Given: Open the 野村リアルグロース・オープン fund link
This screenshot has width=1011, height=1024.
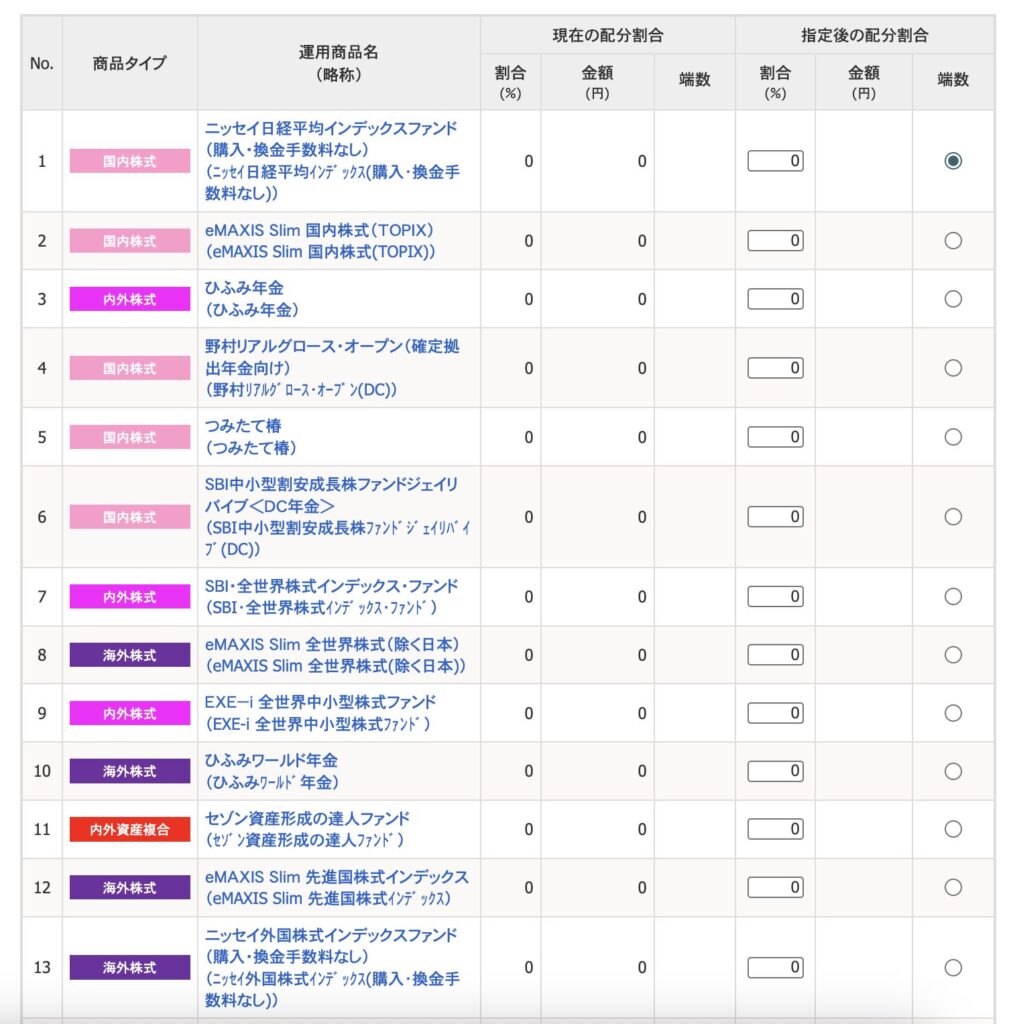Looking at the screenshot, I should (x=332, y=346).
